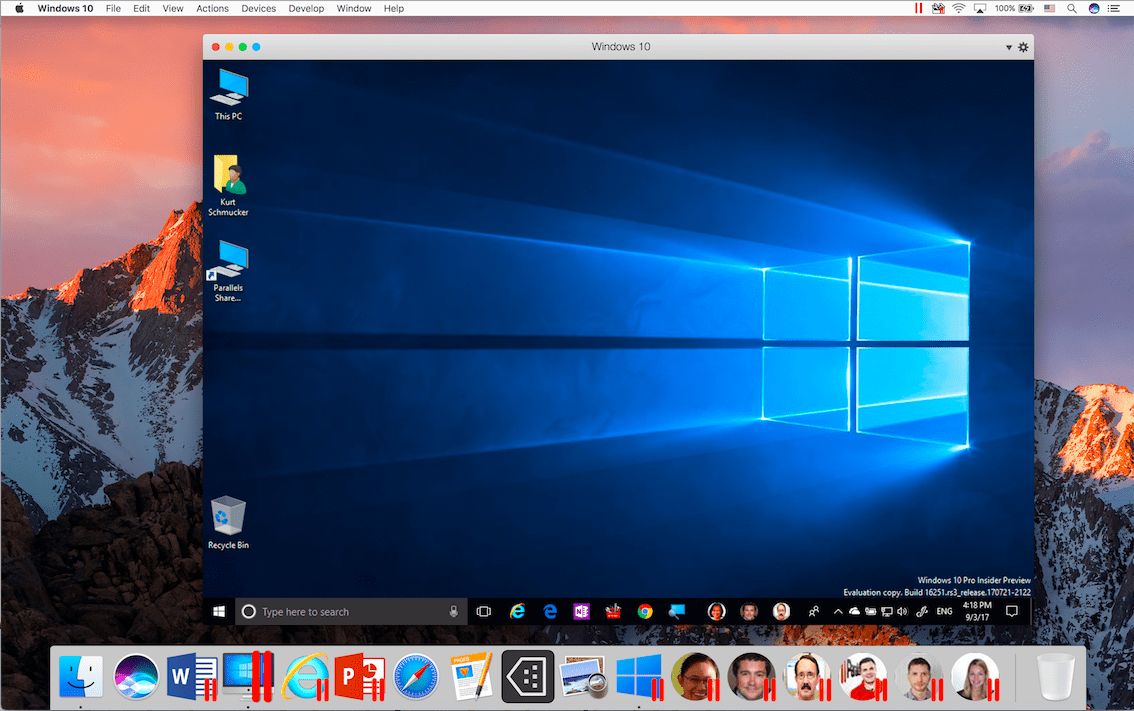The width and height of the screenshot is (1134, 711).
Task: Open the Actions menu
Action: pos(213,9)
